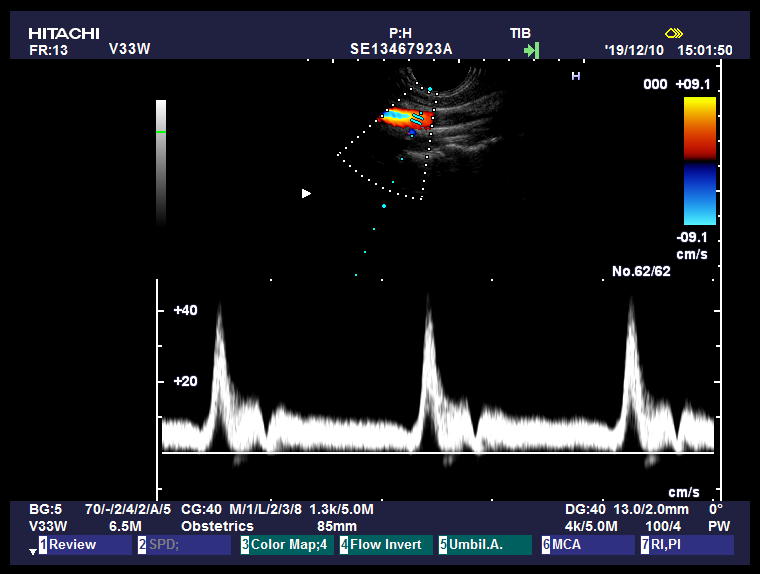760x574 pixels.
Task: Toggle Flow Invert softkey
Action: (x=385, y=545)
